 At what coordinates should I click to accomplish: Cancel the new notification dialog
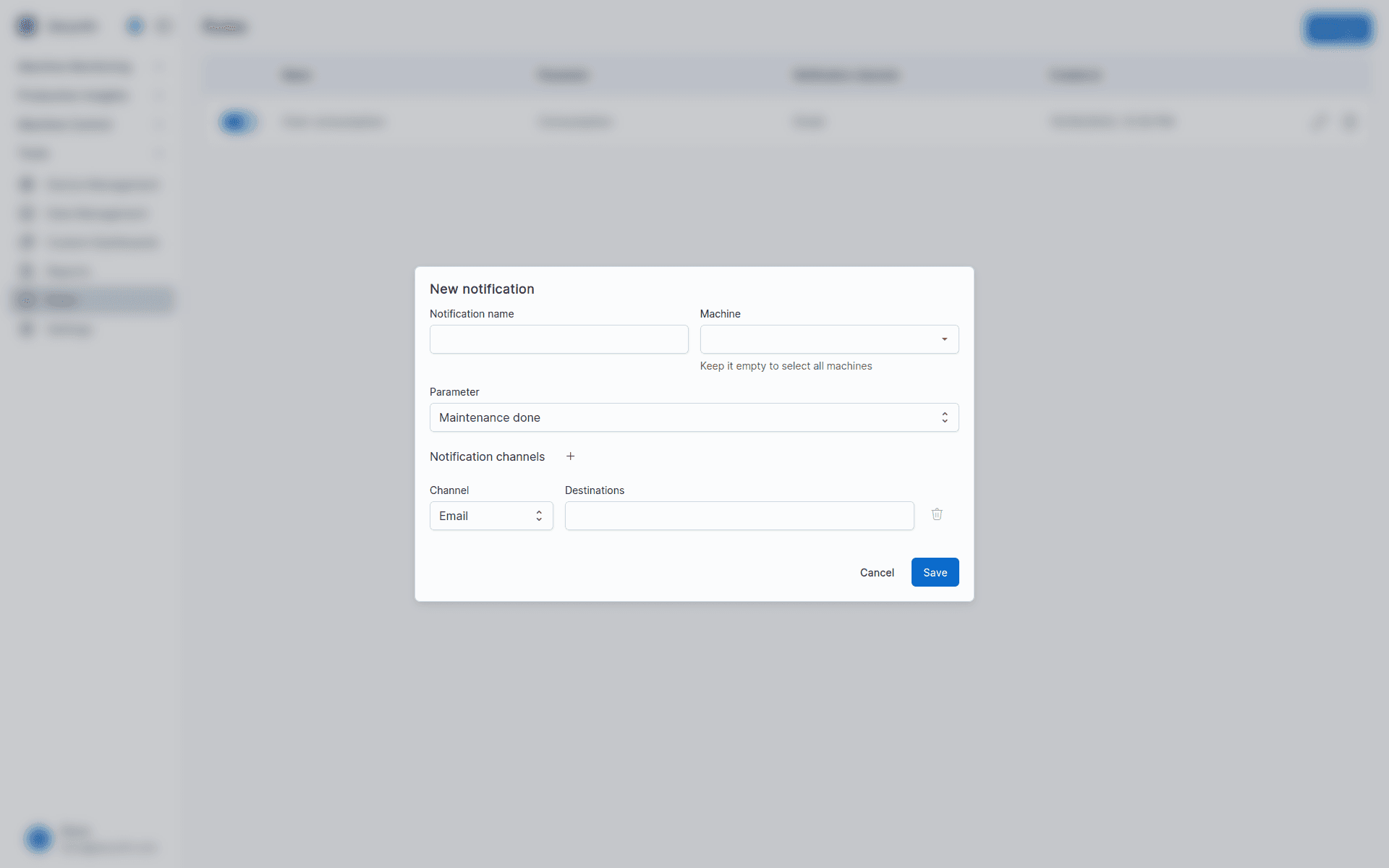tap(877, 572)
